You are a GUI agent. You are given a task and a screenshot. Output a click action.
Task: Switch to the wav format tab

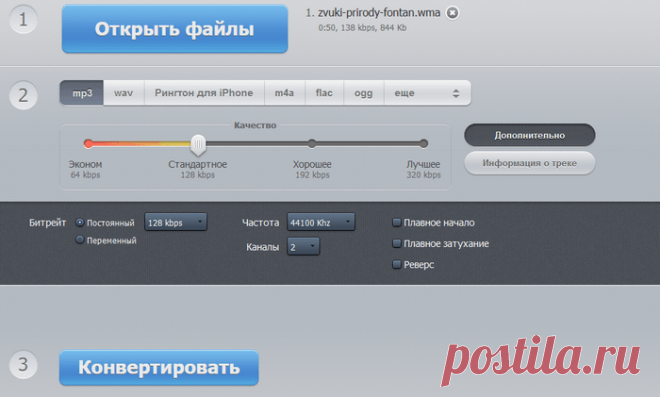[124, 93]
